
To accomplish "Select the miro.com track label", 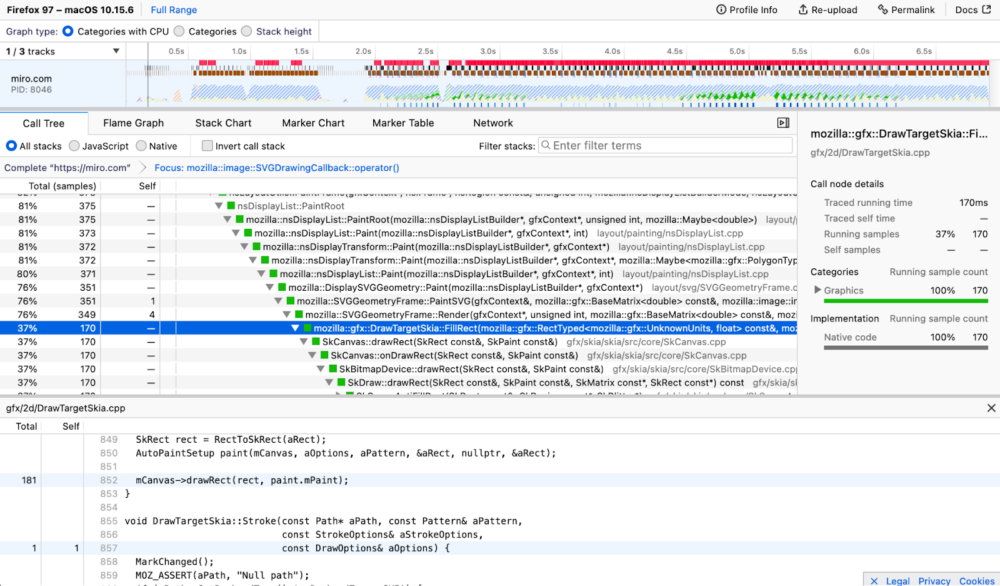I will pos(31,78).
